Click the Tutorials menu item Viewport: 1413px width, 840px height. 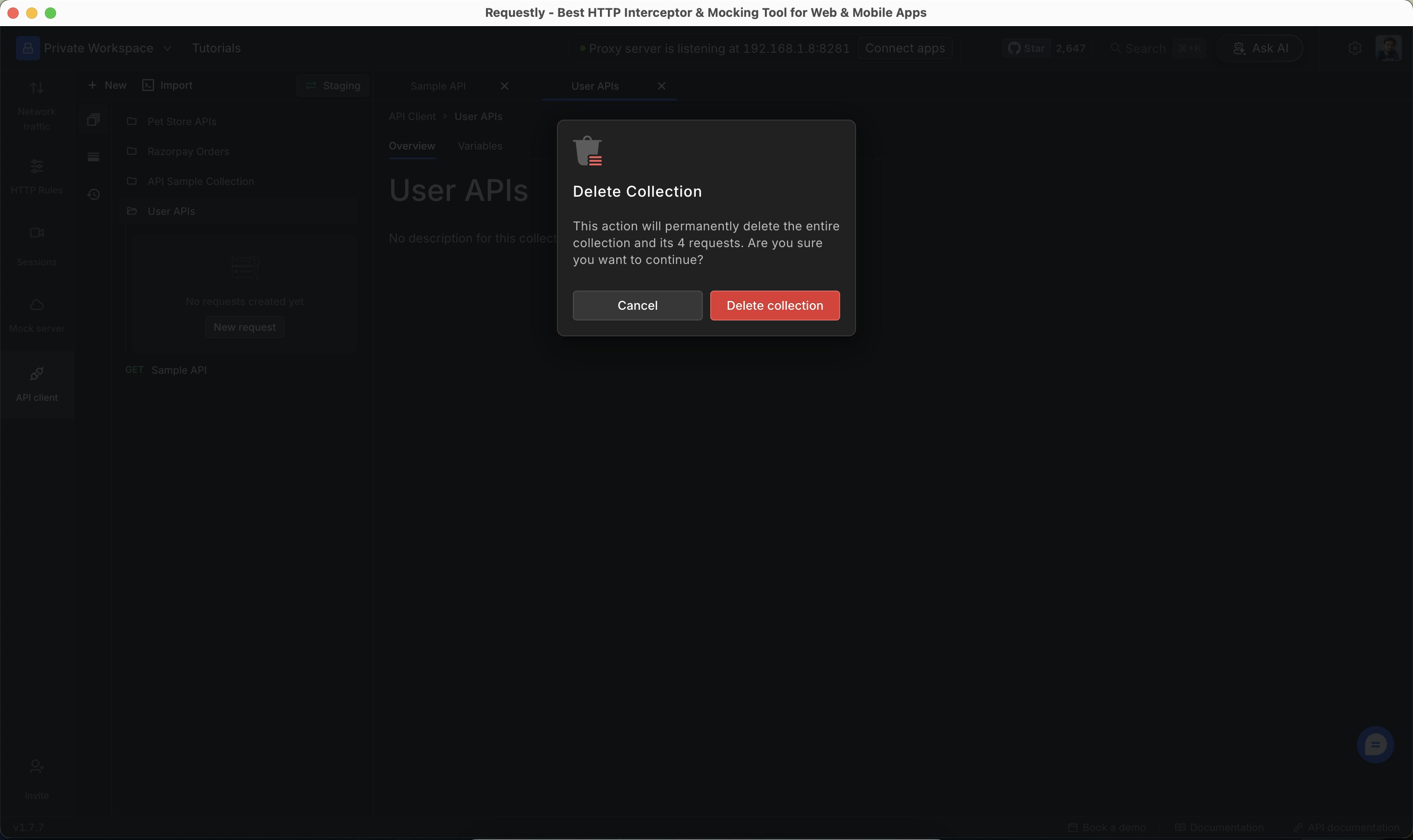pos(216,48)
